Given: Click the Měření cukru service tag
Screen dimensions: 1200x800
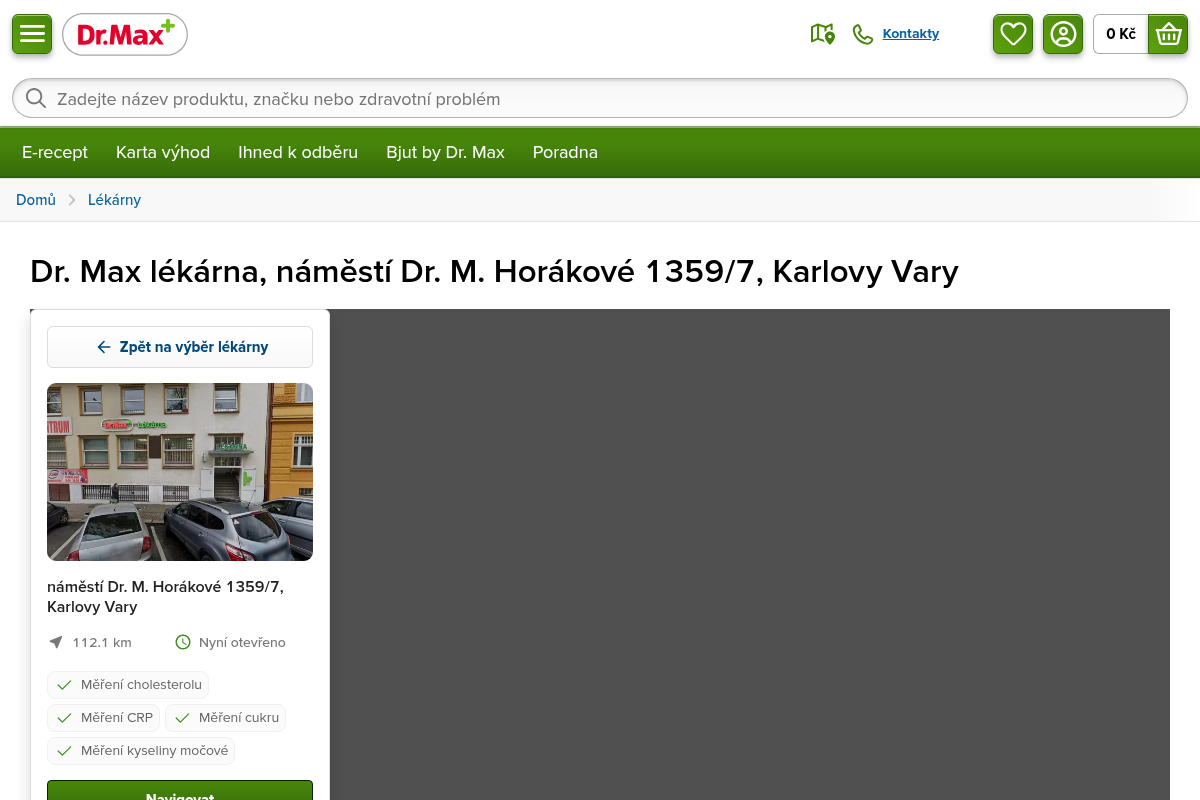Looking at the screenshot, I should pos(225,718).
